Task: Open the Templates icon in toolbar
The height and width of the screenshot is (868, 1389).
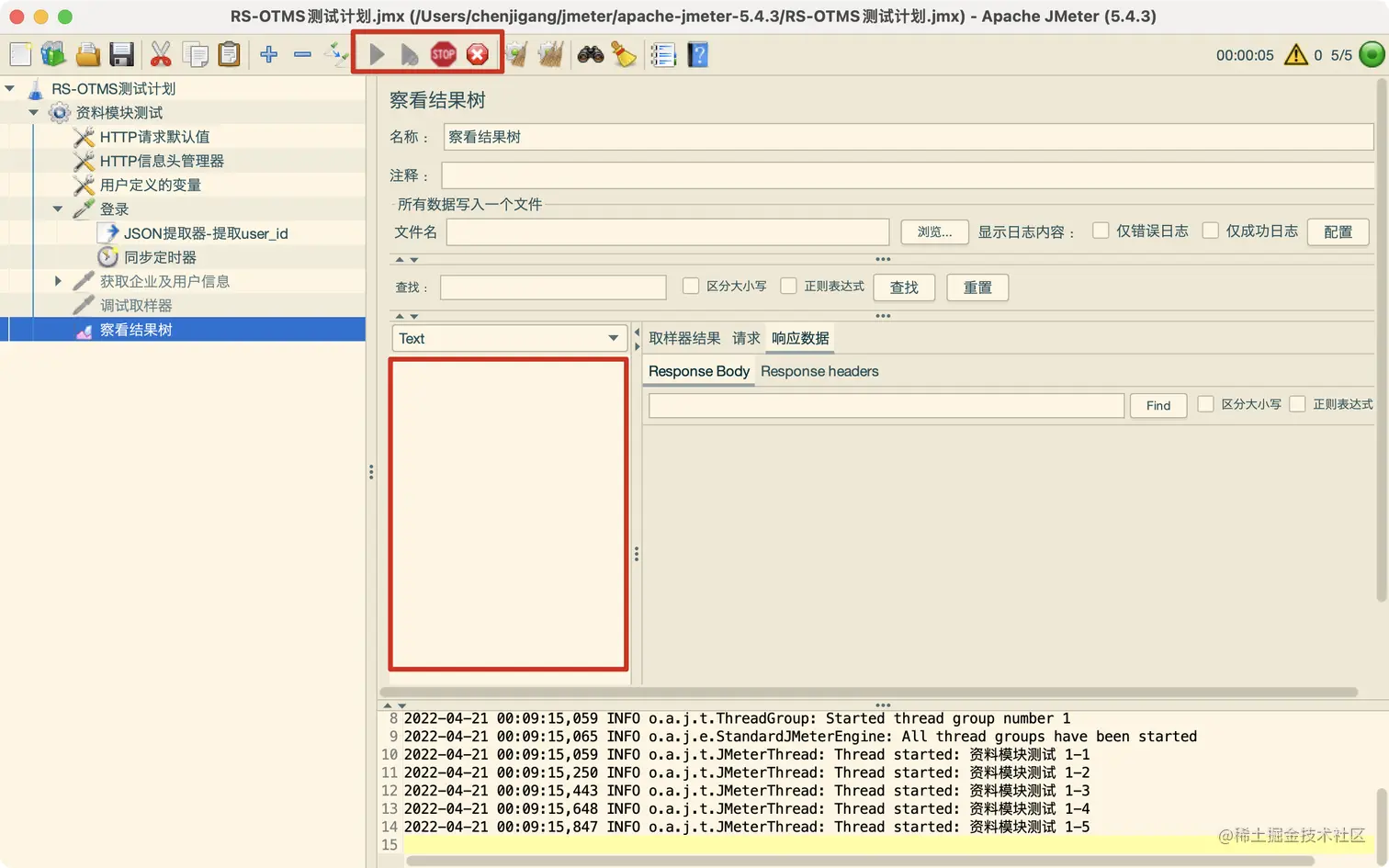Action: click(53, 54)
